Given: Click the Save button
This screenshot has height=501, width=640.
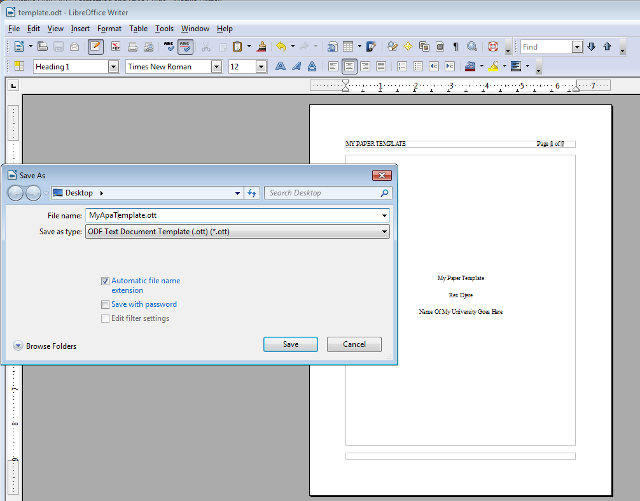Looking at the screenshot, I should (x=290, y=344).
